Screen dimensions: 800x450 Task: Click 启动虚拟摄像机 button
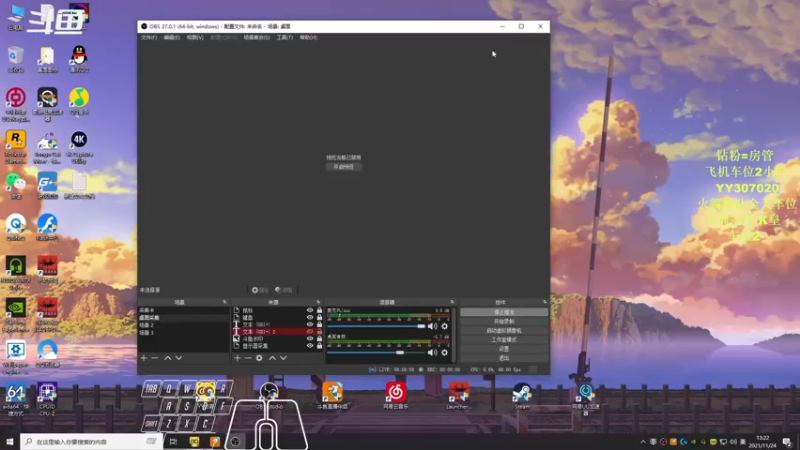pos(504,331)
